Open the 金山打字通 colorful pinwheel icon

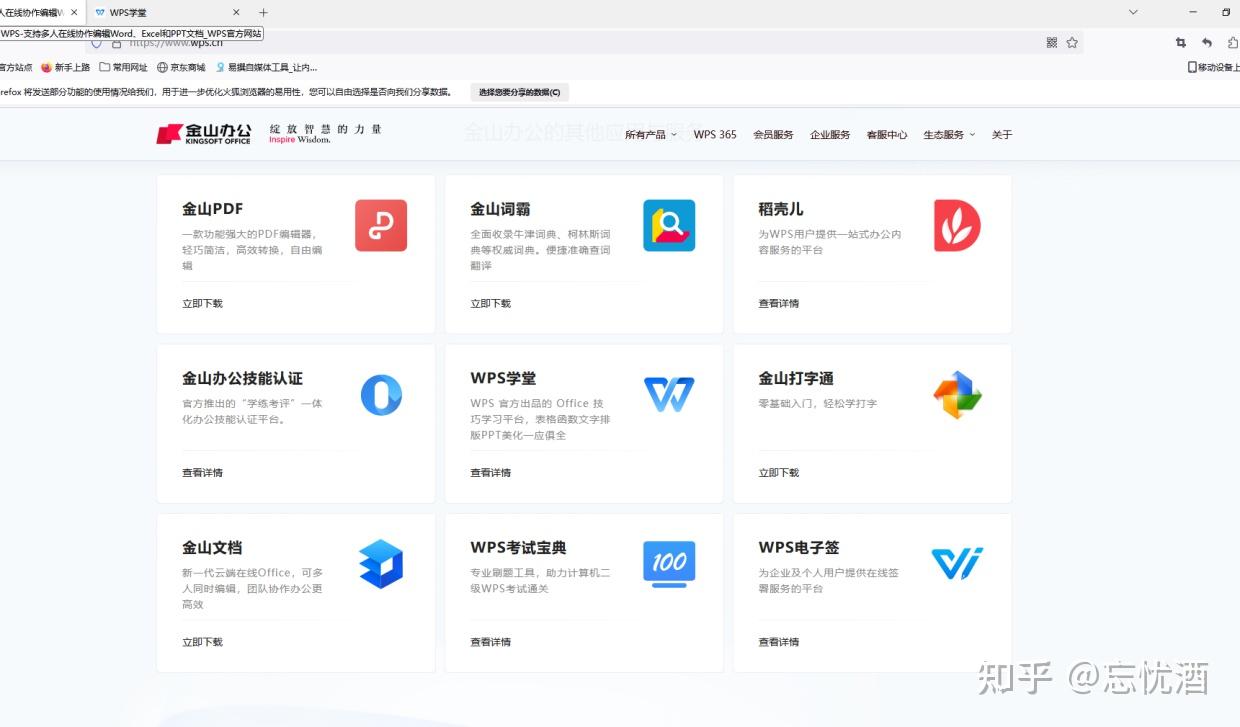point(957,394)
